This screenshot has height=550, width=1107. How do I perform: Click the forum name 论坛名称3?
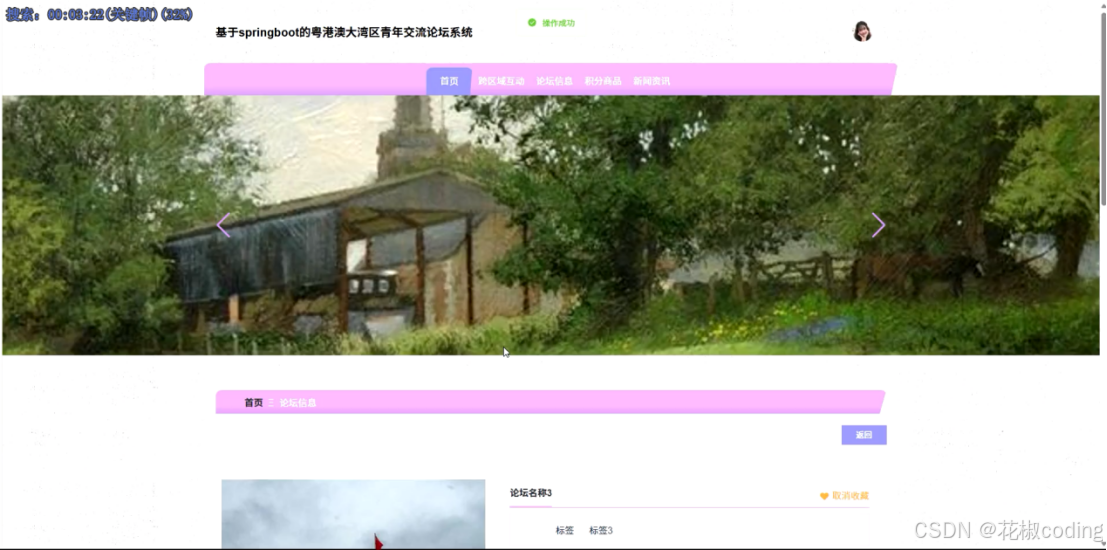[531, 493]
